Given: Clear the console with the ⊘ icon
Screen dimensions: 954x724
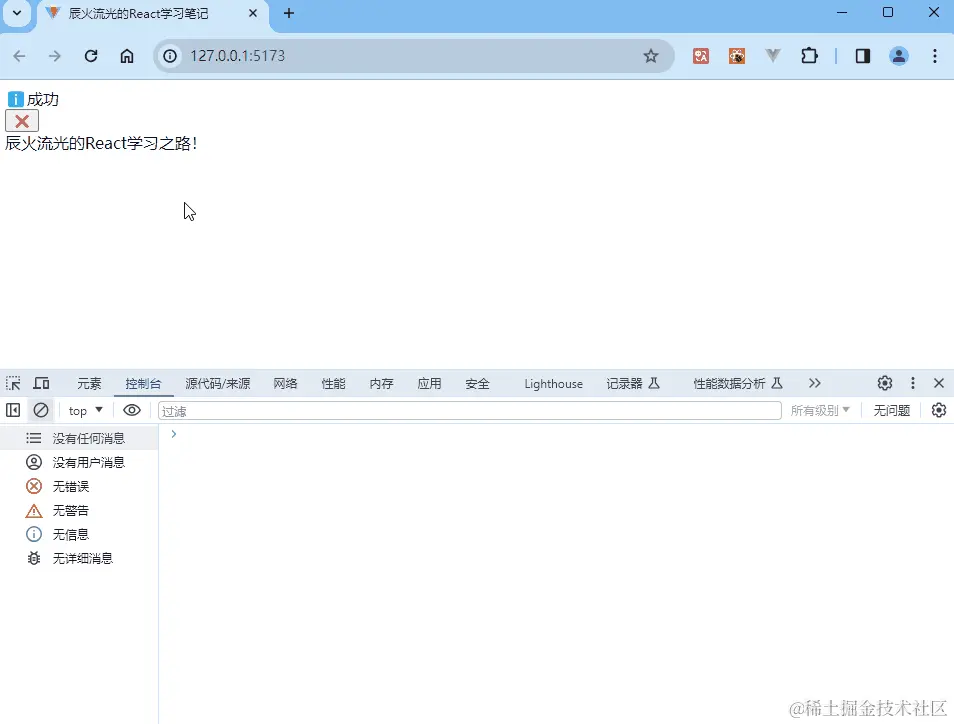Looking at the screenshot, I should (x=40, y=410).
